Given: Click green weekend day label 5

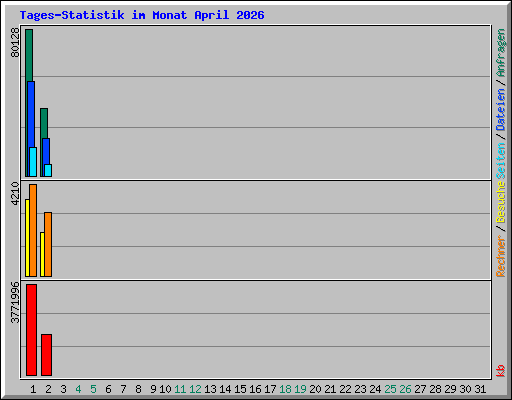Looking at the screenshot, I should point(93,389).
